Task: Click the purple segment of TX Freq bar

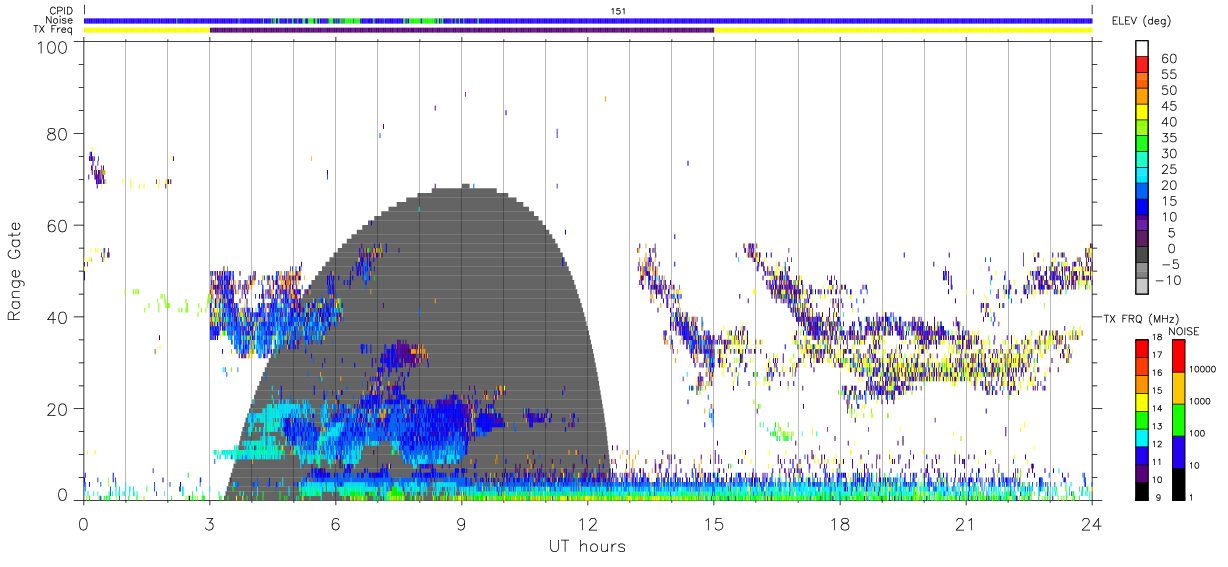Action: (x=461, y=30)
